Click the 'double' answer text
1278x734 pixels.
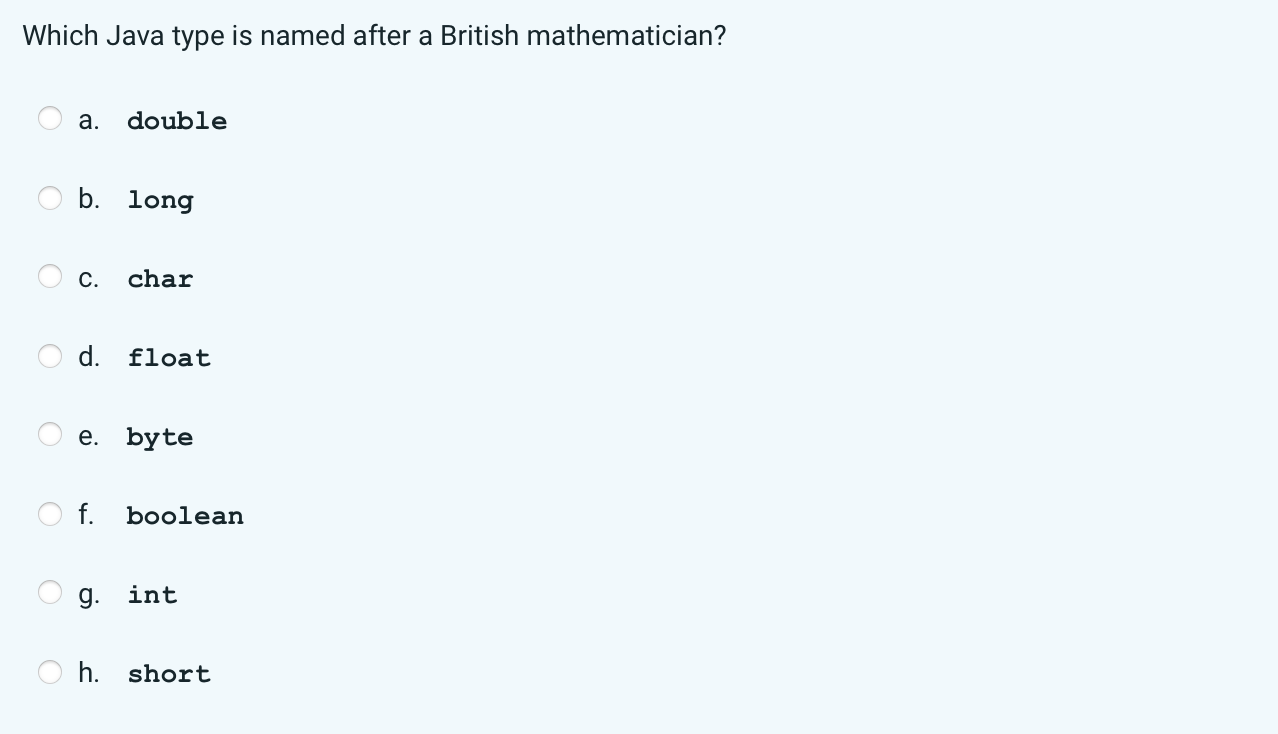point(177,121)
